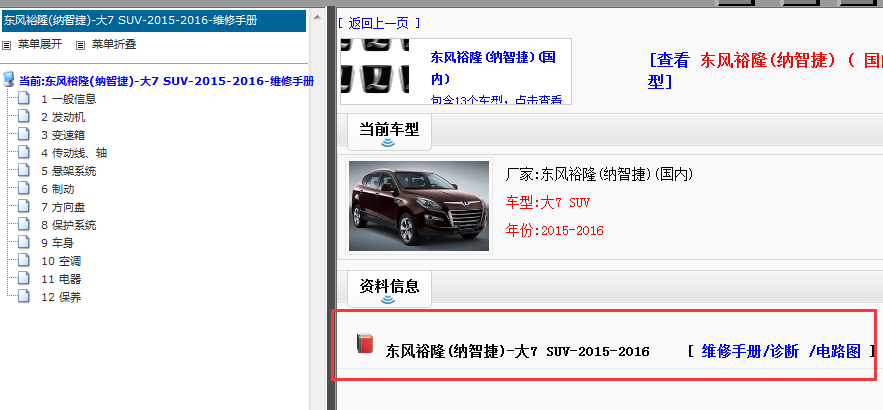The width and height of the screenshot is (883, 410).
Task: Click the page icon for 8 保护系统
Action: [23, 225]
